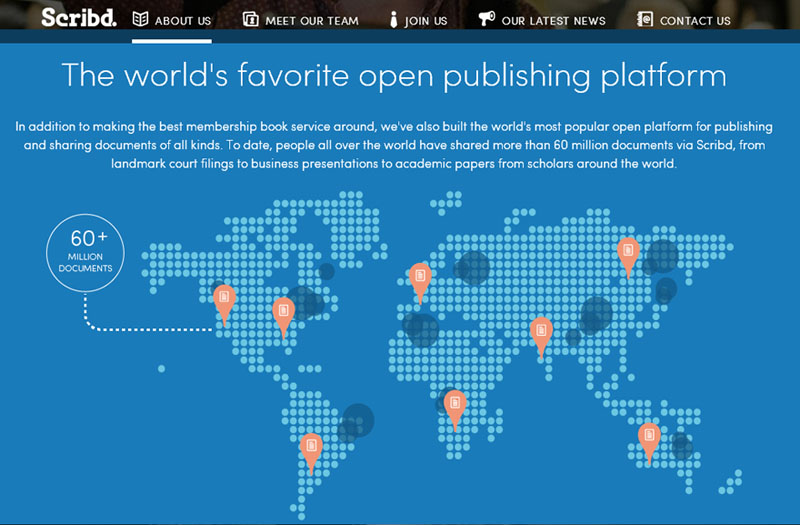Open Our Latest News section

click(554, 21)
